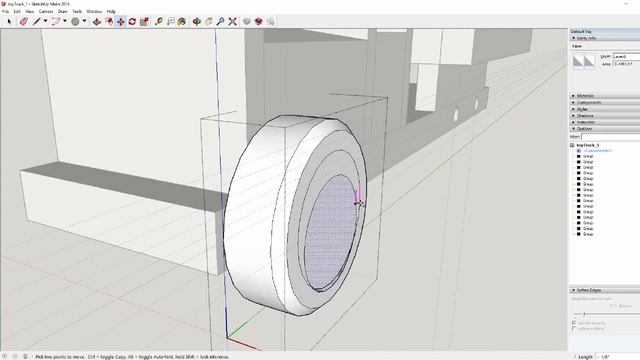Open the Help menu
Image resolution: width=640 pixels, height=360 pixels.
(111, 11)
